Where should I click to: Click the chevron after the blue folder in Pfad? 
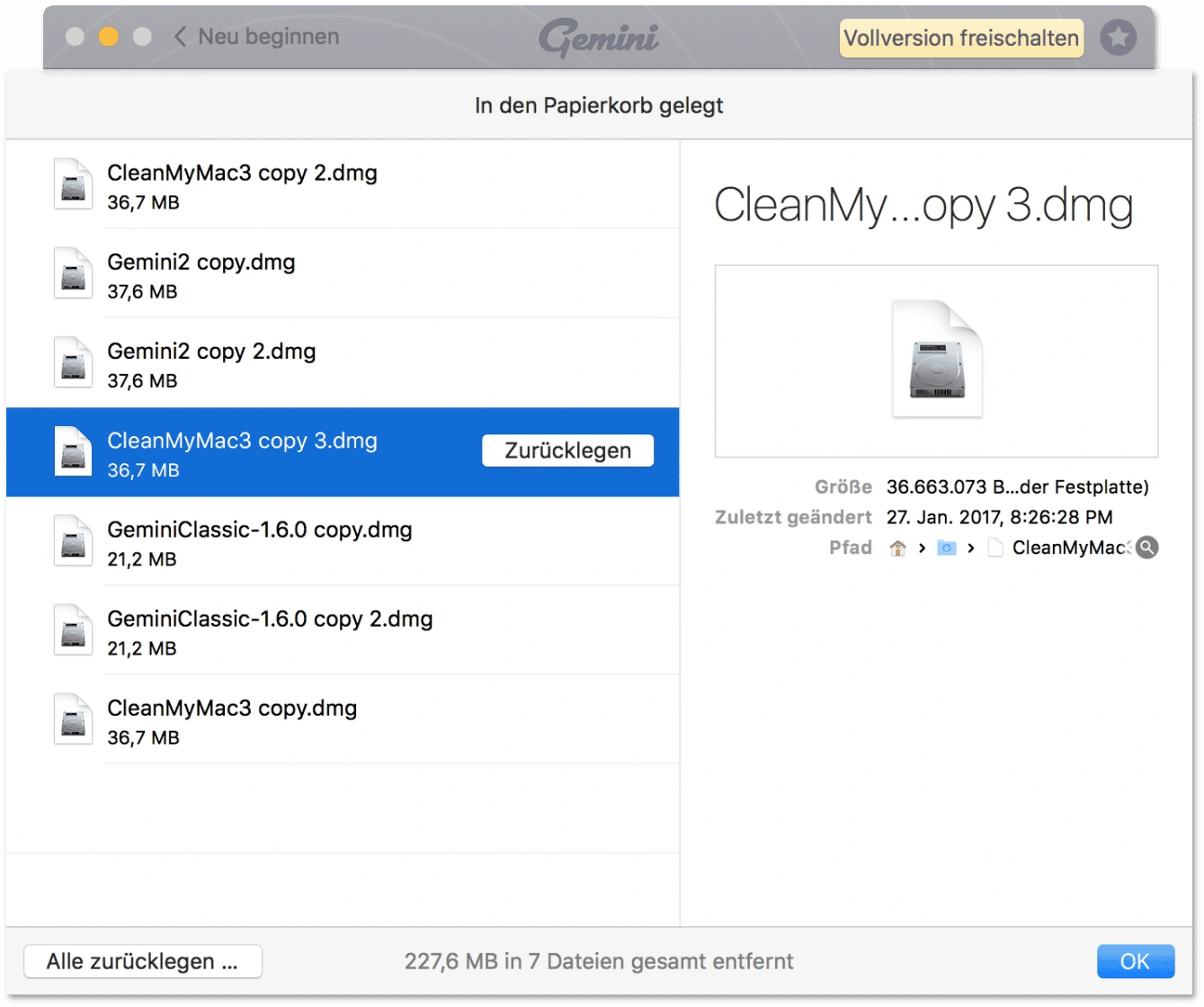pyautogui.click(x=971, y=548)
